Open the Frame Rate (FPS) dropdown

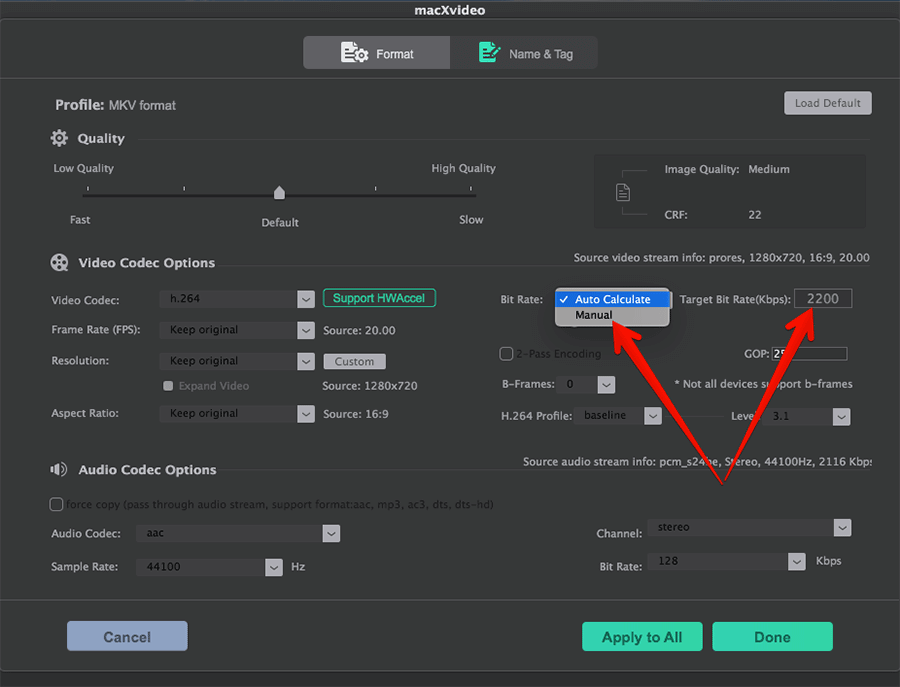click(x=237, y=330)
